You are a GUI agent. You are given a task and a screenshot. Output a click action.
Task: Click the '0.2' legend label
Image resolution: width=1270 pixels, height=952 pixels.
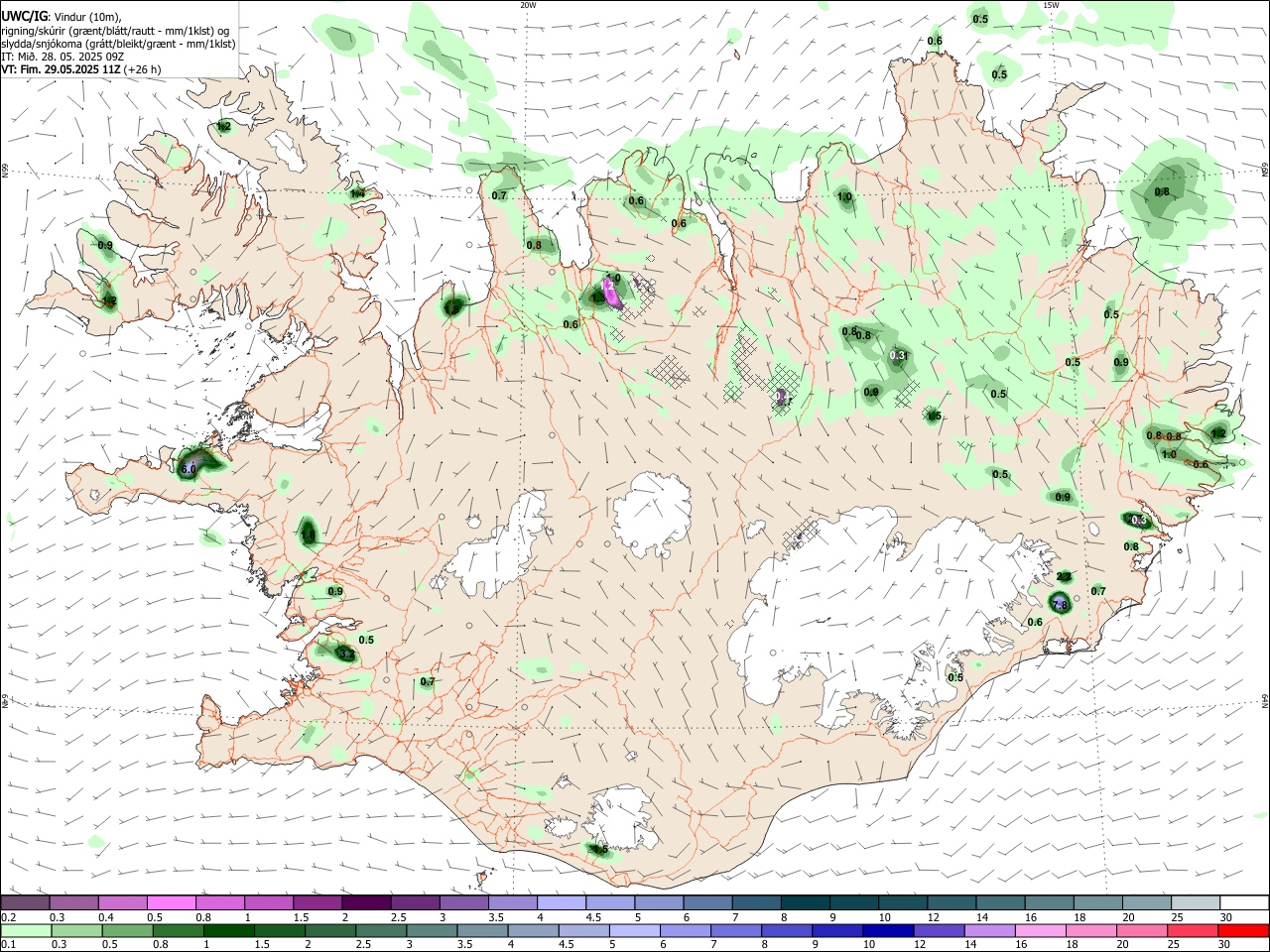(8, 917)
